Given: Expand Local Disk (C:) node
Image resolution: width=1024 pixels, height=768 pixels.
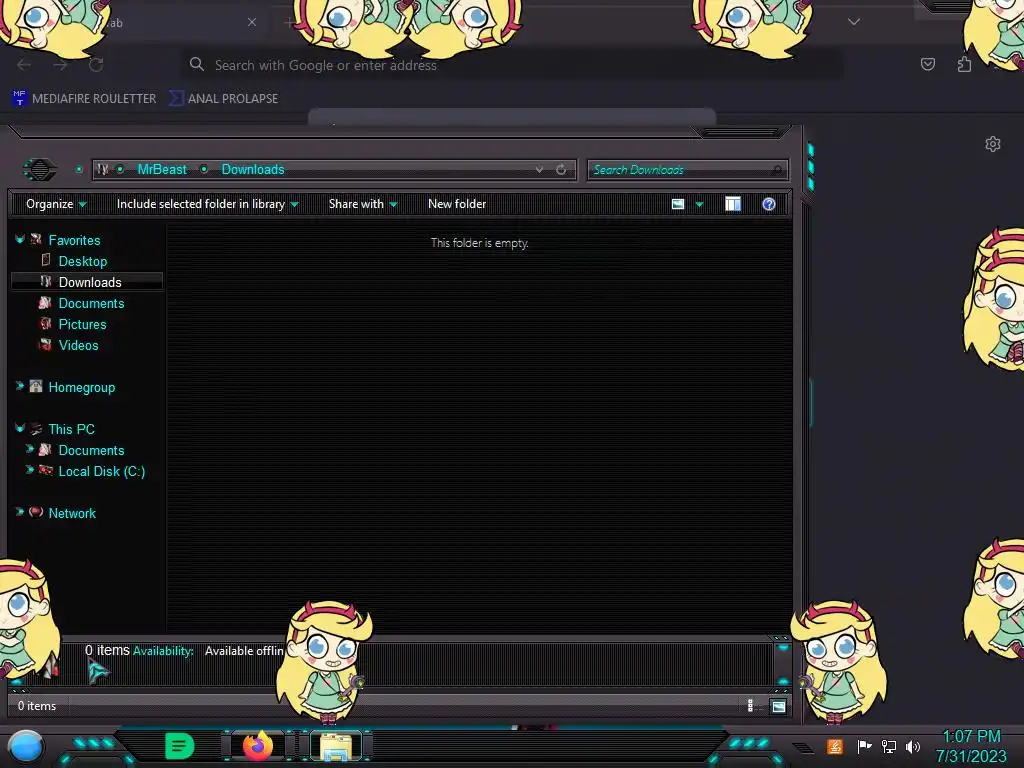Looking at the screenshot, I should point(29,470).
